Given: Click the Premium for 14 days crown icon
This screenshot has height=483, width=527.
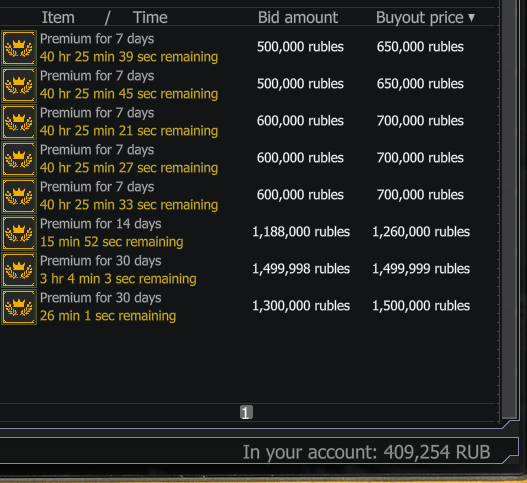Looking at the screenshot, I should 19,233.
